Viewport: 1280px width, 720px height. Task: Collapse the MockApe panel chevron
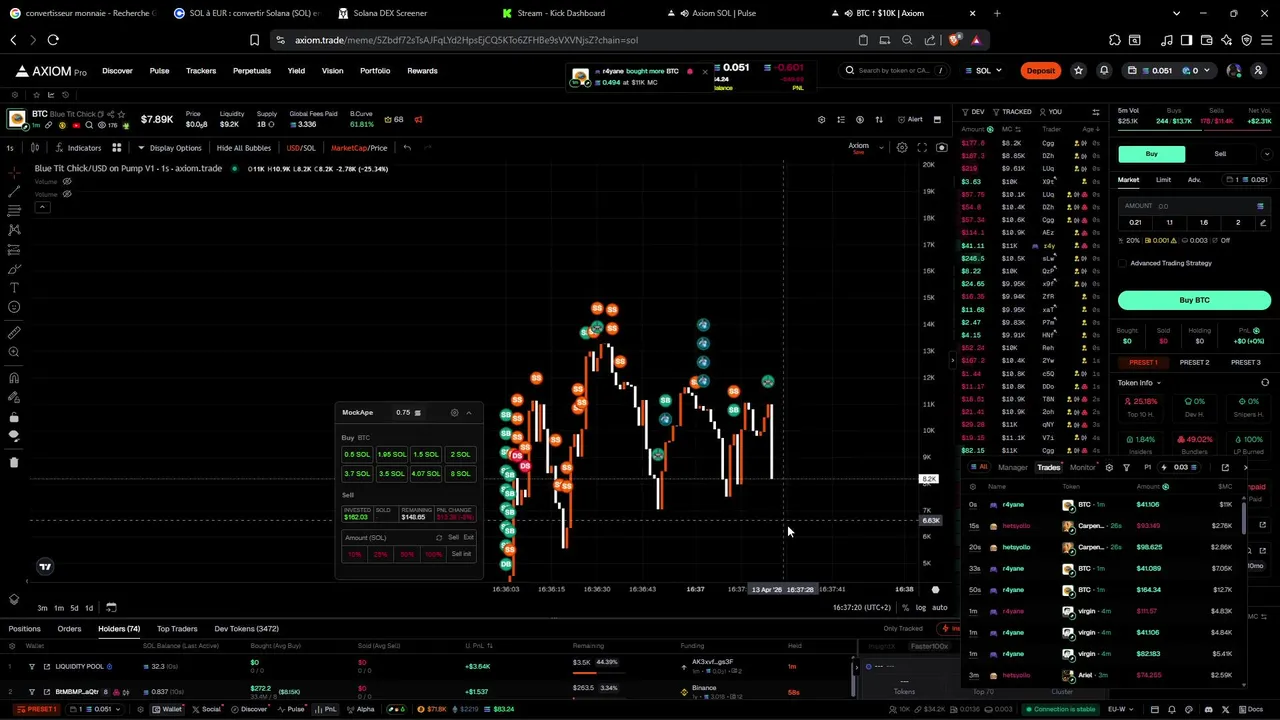click(x=468, y=412)
